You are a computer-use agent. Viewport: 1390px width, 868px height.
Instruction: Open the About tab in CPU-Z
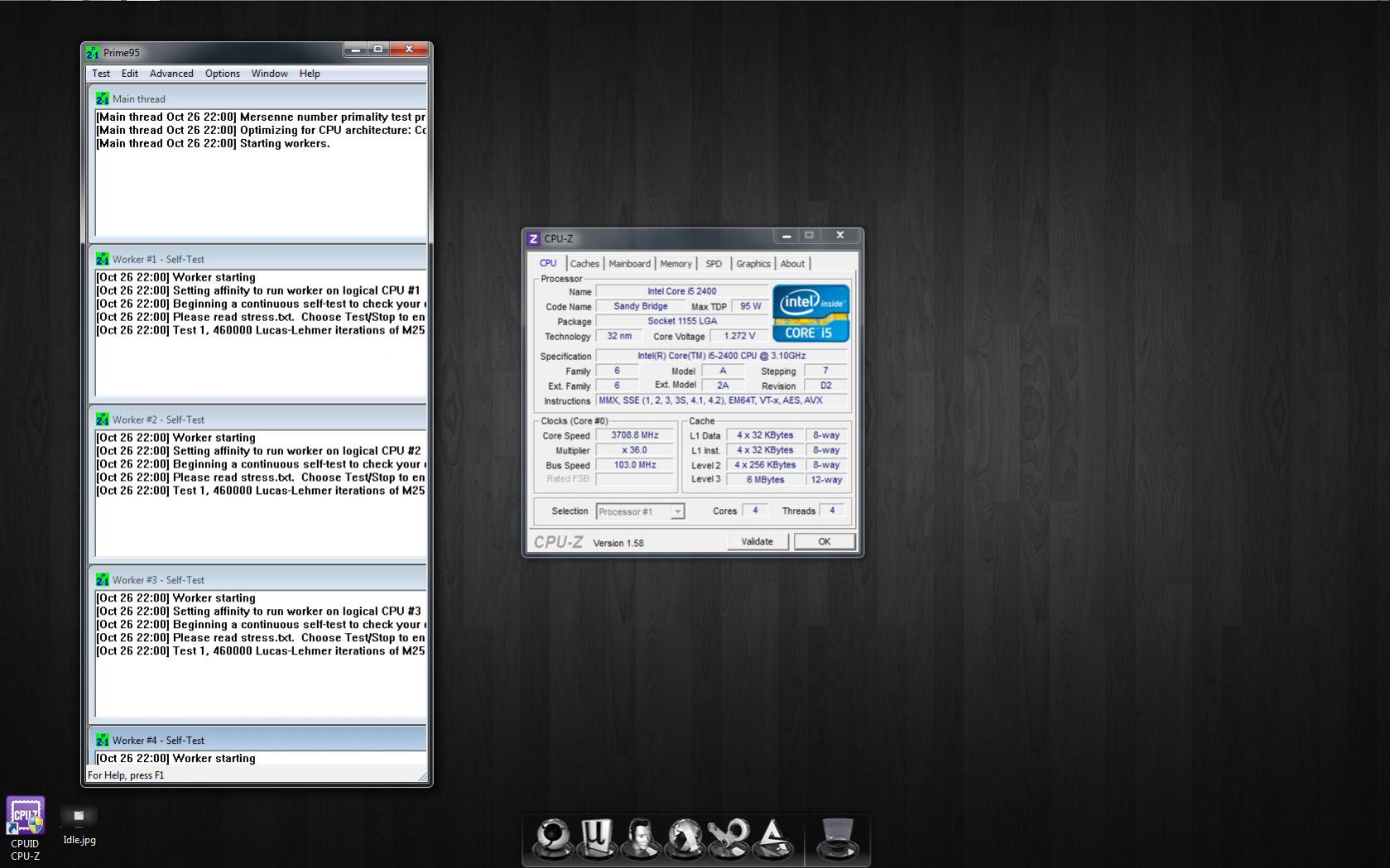point(792,264)
